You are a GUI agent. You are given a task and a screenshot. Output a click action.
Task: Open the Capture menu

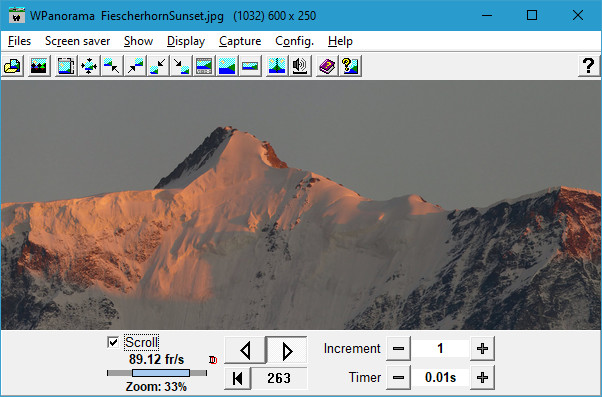pyautogui.click(x=240, y=41)
